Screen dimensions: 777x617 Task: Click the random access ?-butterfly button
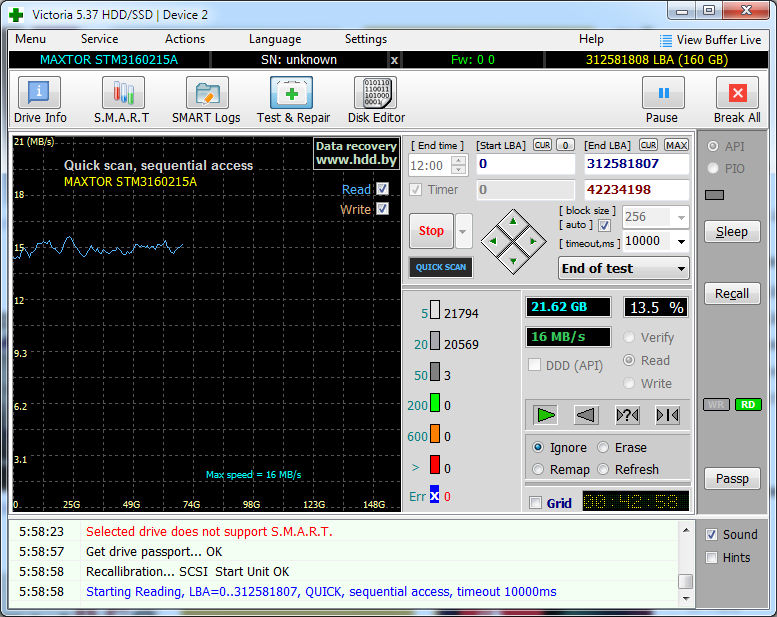(627, 415)
